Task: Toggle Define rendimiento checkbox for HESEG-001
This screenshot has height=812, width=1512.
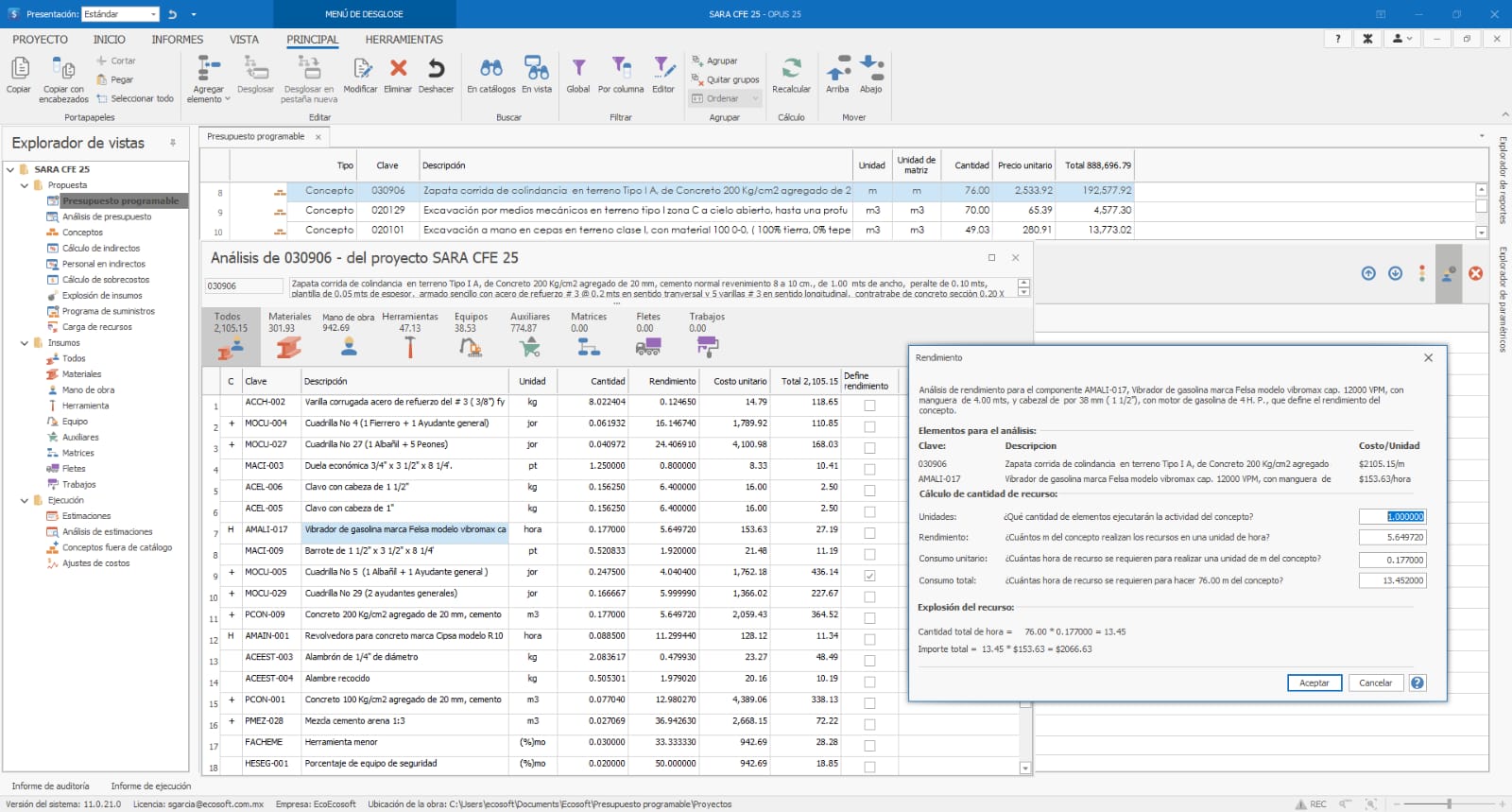Action: [869, 767]
